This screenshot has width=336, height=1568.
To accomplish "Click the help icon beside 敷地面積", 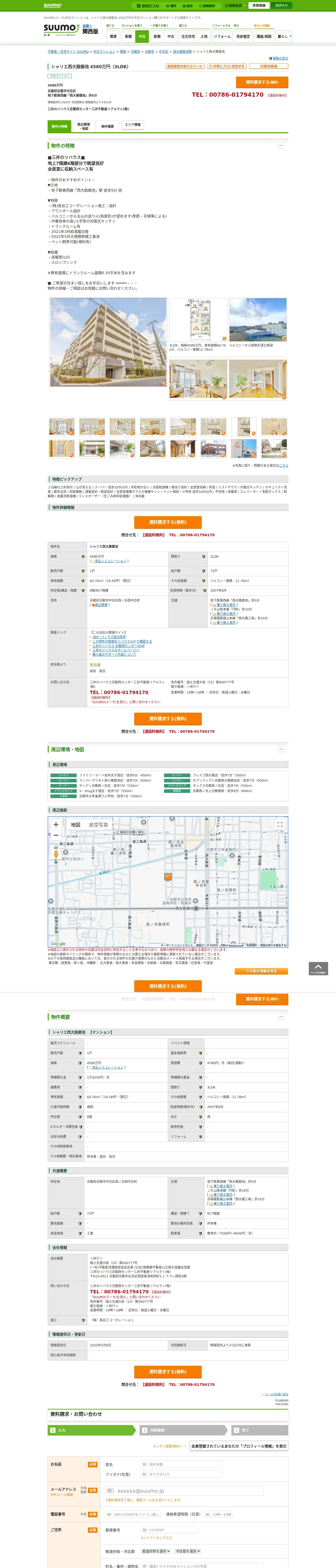I will [80, 1224].
